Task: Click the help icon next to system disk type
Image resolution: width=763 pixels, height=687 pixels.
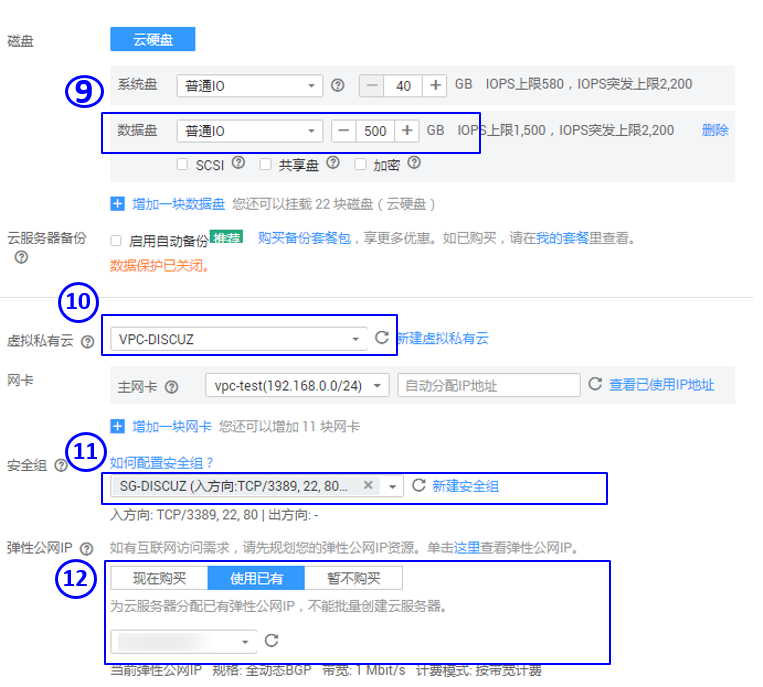Action: [x=338, y=85]
